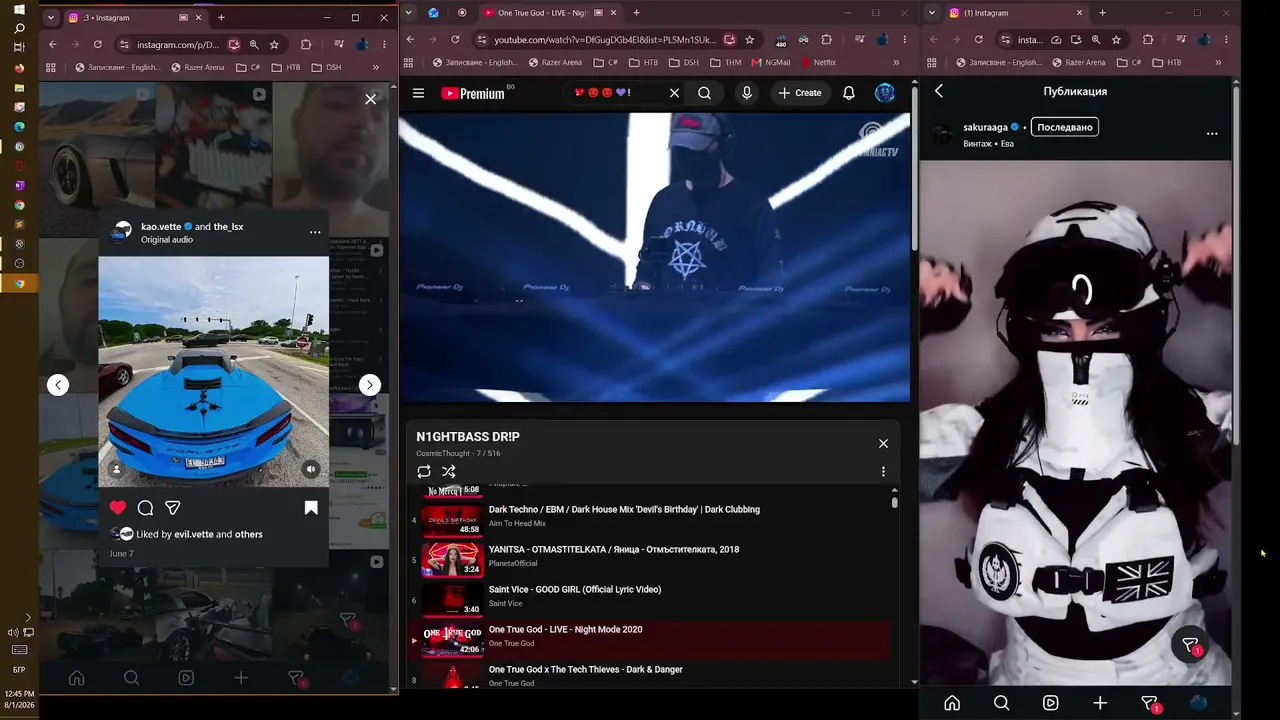
Task: Select the Saint Vice GOOD GIRL thumbnail
Action: (x=452, y=599)
